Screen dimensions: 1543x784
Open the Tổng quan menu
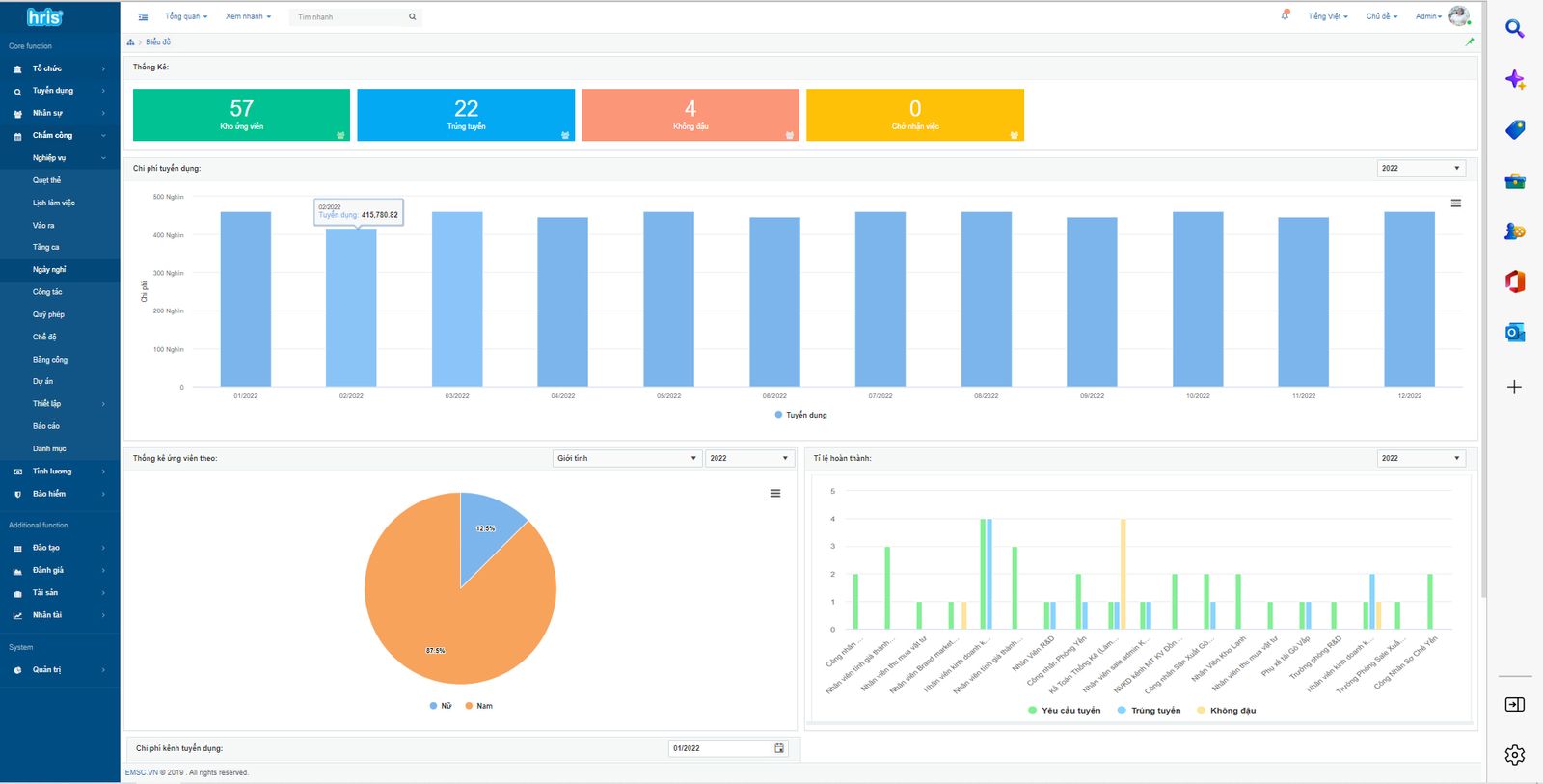185,16
